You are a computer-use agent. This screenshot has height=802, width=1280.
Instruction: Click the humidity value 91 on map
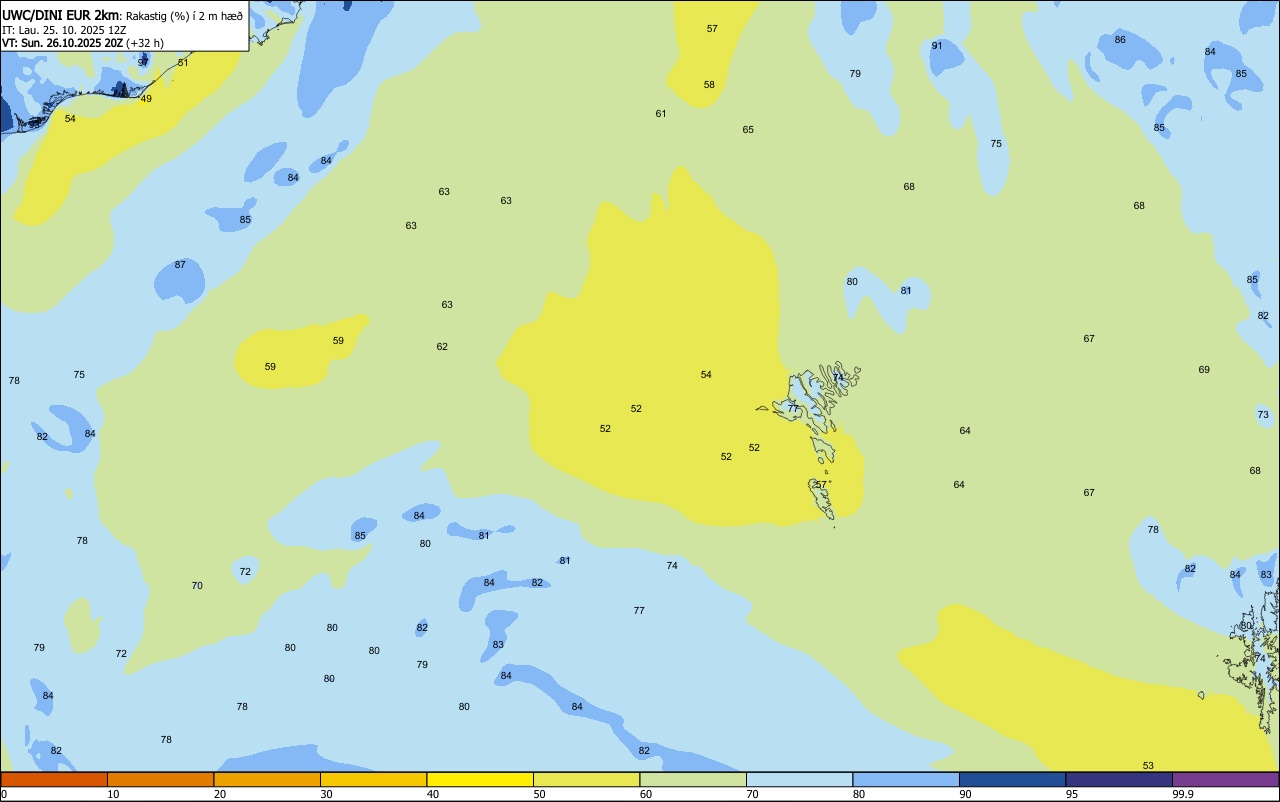pyautogui.click(x=937, y=46)
